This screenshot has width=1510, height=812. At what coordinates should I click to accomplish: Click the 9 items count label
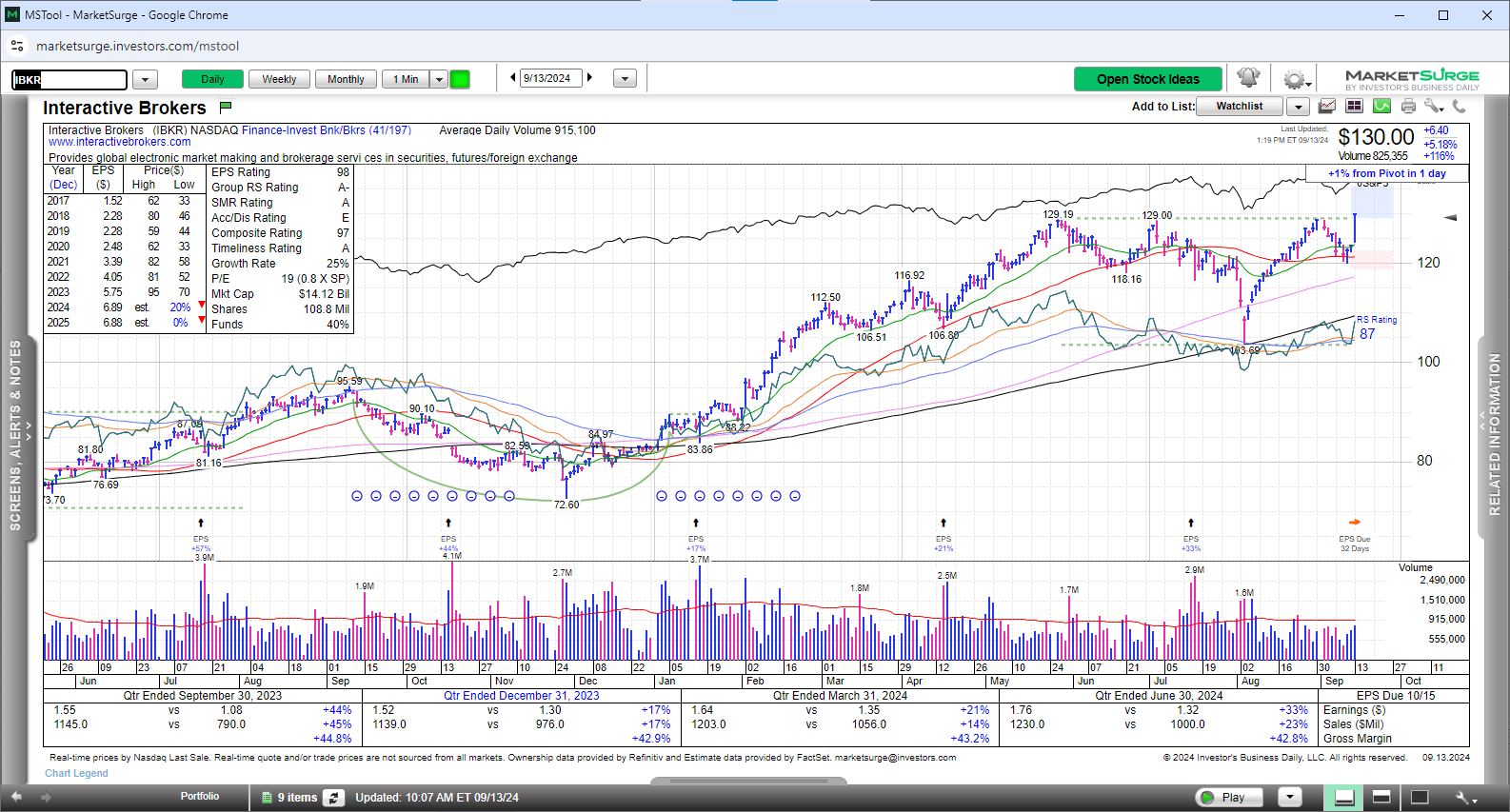click(297, 798)
